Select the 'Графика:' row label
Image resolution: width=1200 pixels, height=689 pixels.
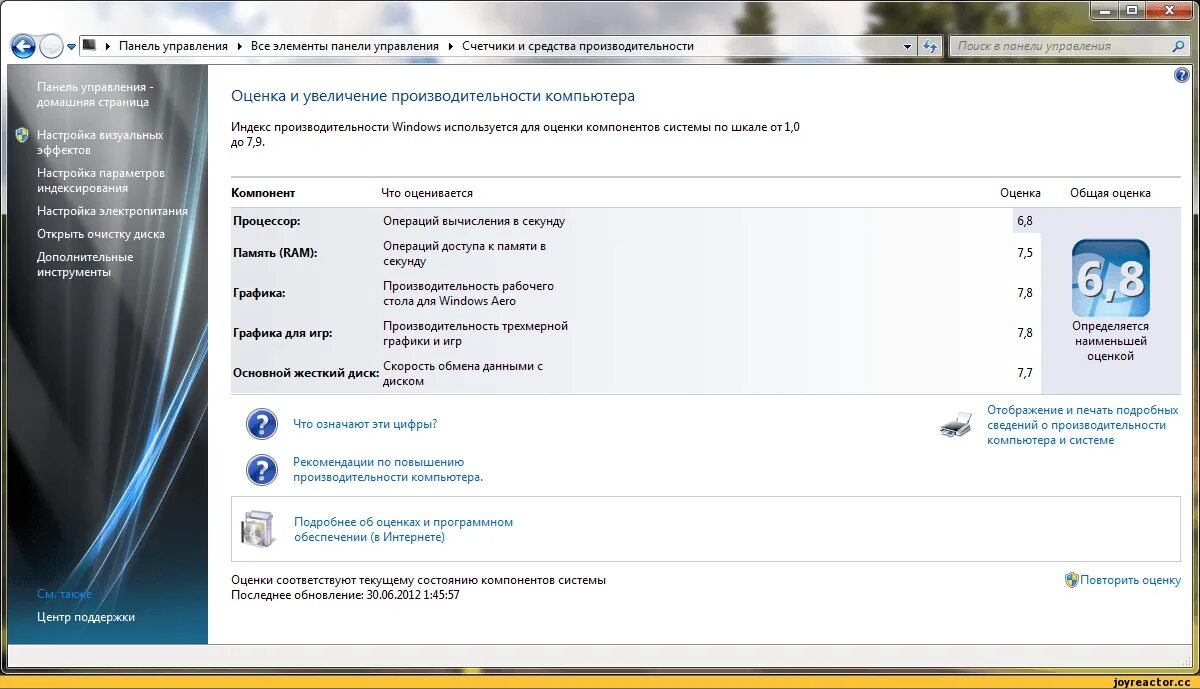click(259, 293)
